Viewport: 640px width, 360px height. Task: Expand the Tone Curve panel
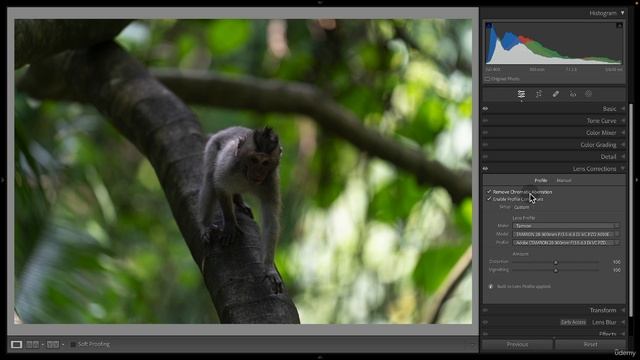[623, 121]
